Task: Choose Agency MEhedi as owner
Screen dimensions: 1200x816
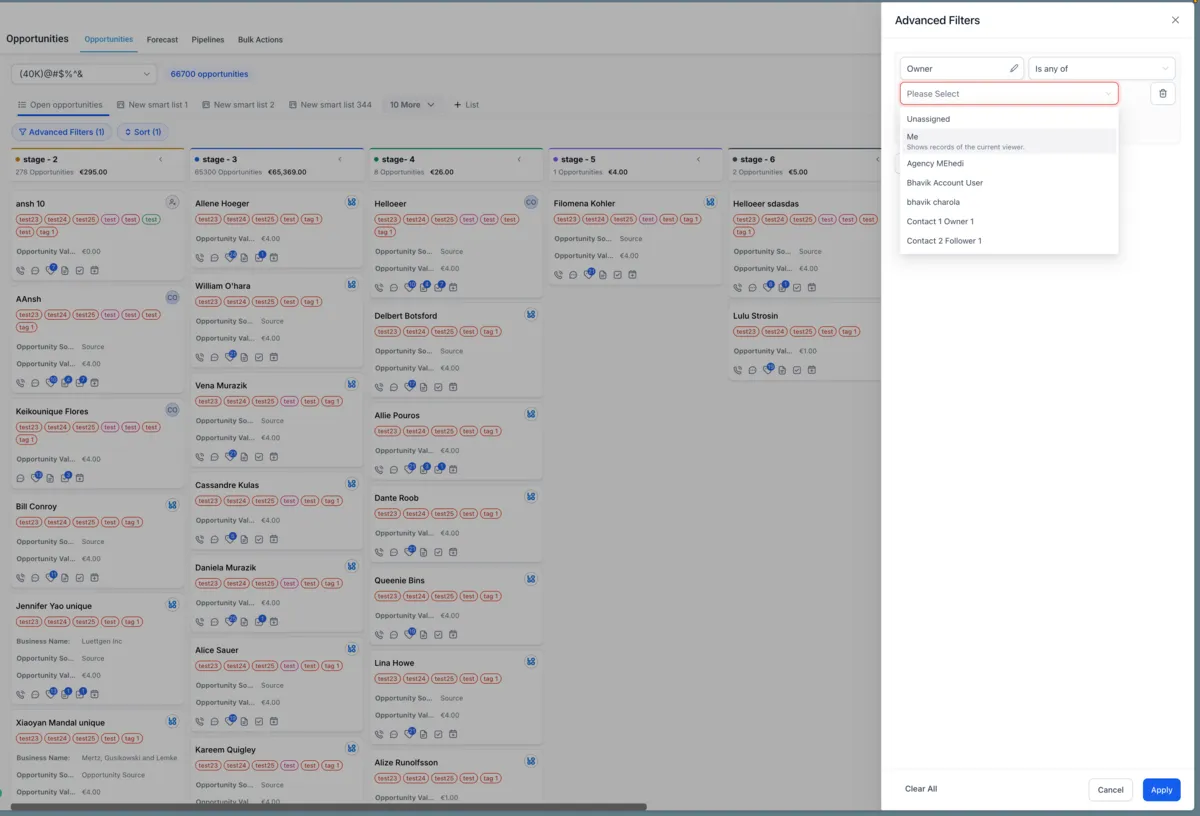Action: pos(1009,164)
